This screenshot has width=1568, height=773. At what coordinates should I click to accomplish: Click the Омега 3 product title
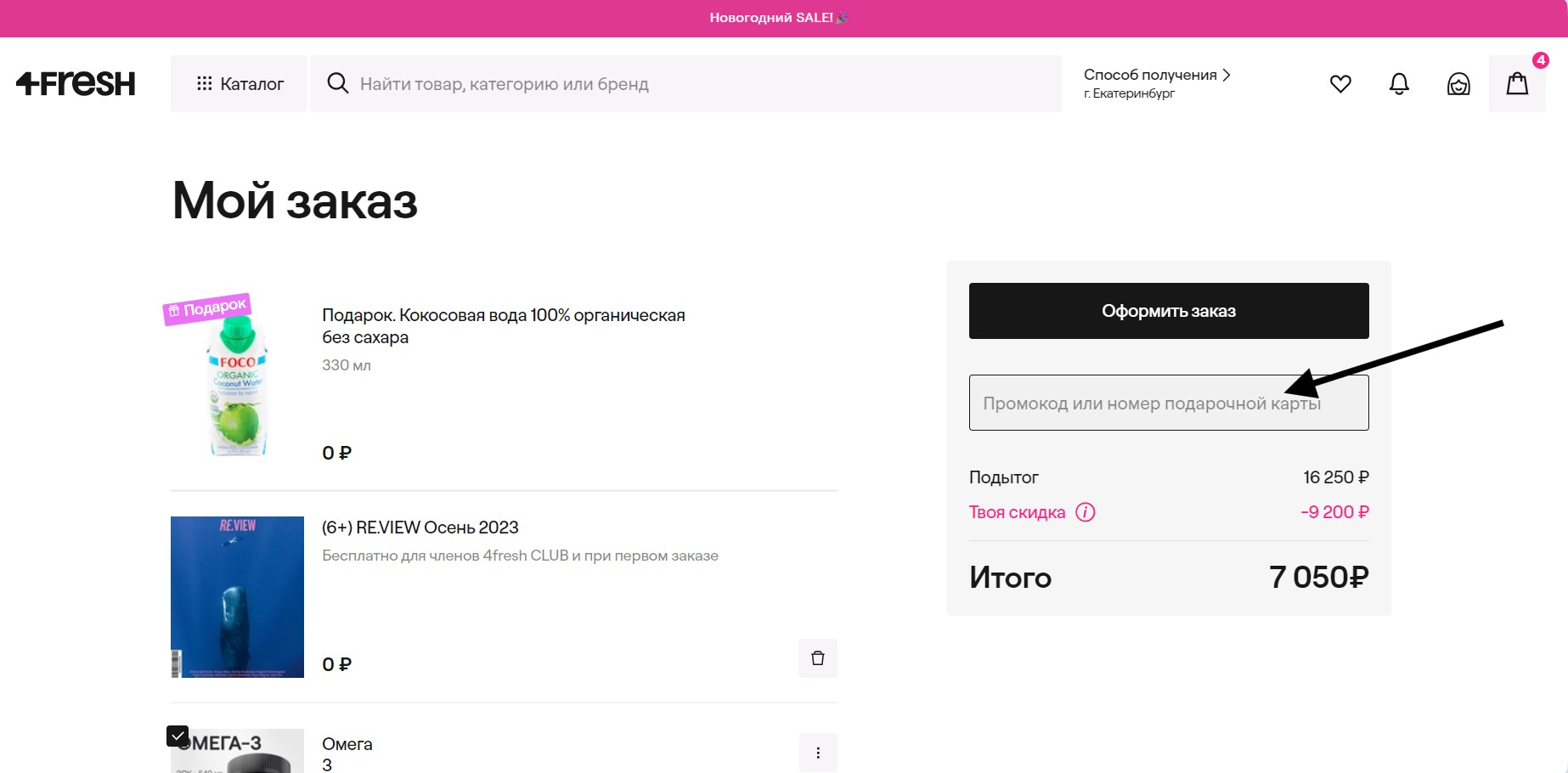pos(347,754)
